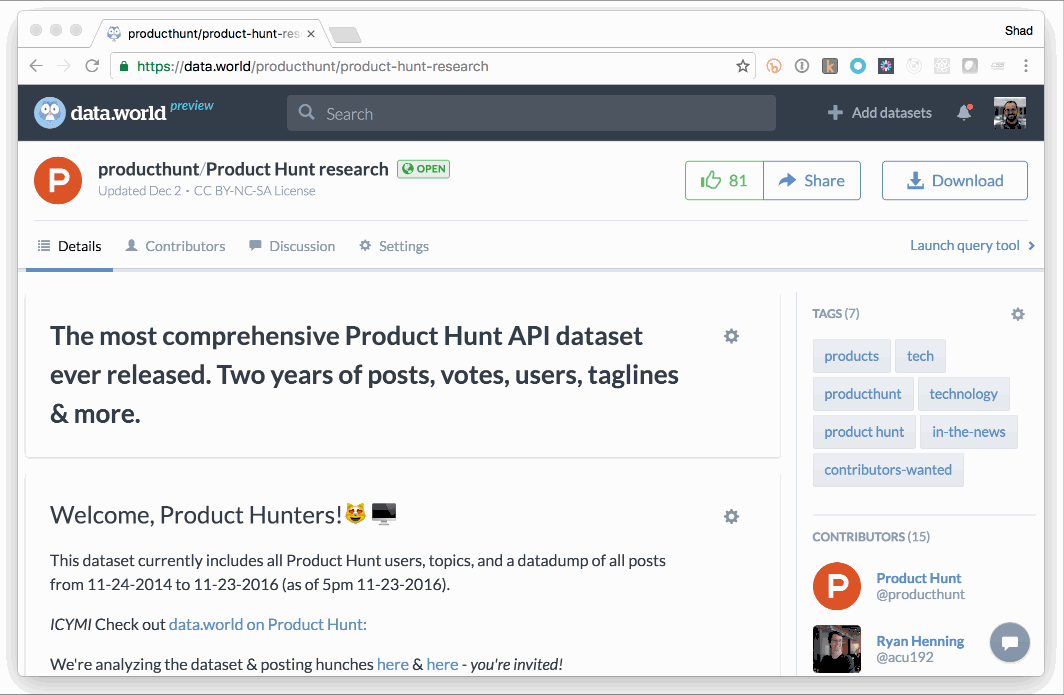This screenshot has width=1064, height=695.
Task: Bookmark page with the star icon
Action: coord(742,66)
